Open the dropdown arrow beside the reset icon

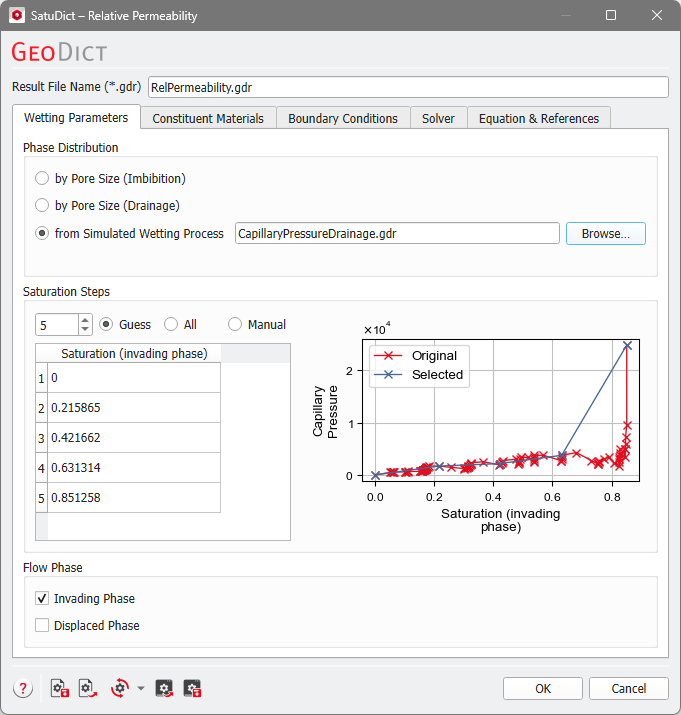coord(141,688)
